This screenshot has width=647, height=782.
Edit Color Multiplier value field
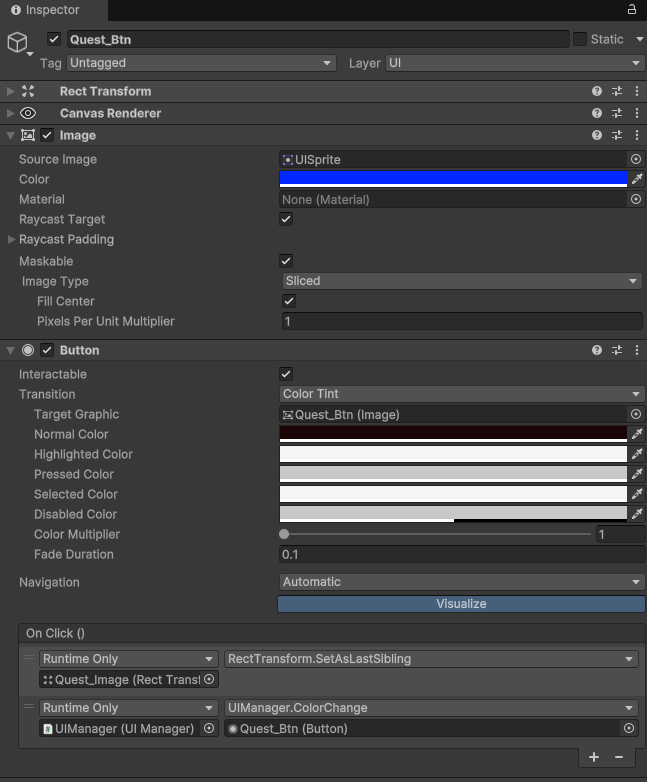tap(620, 534)
